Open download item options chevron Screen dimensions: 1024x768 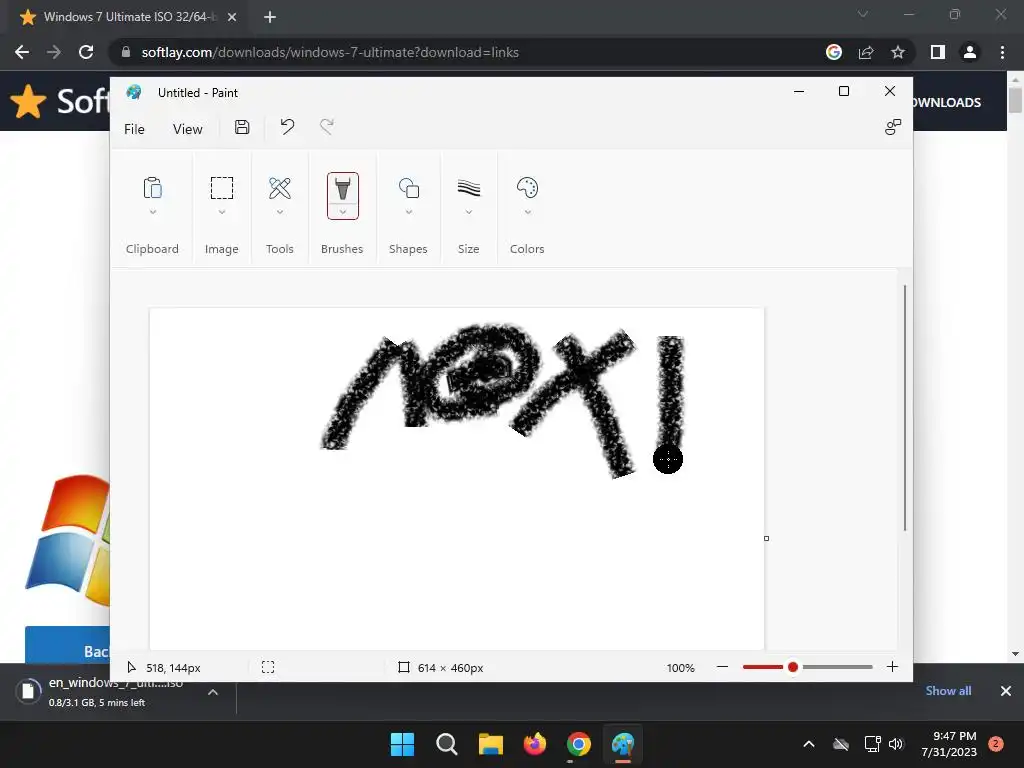(x=213, y=692)
